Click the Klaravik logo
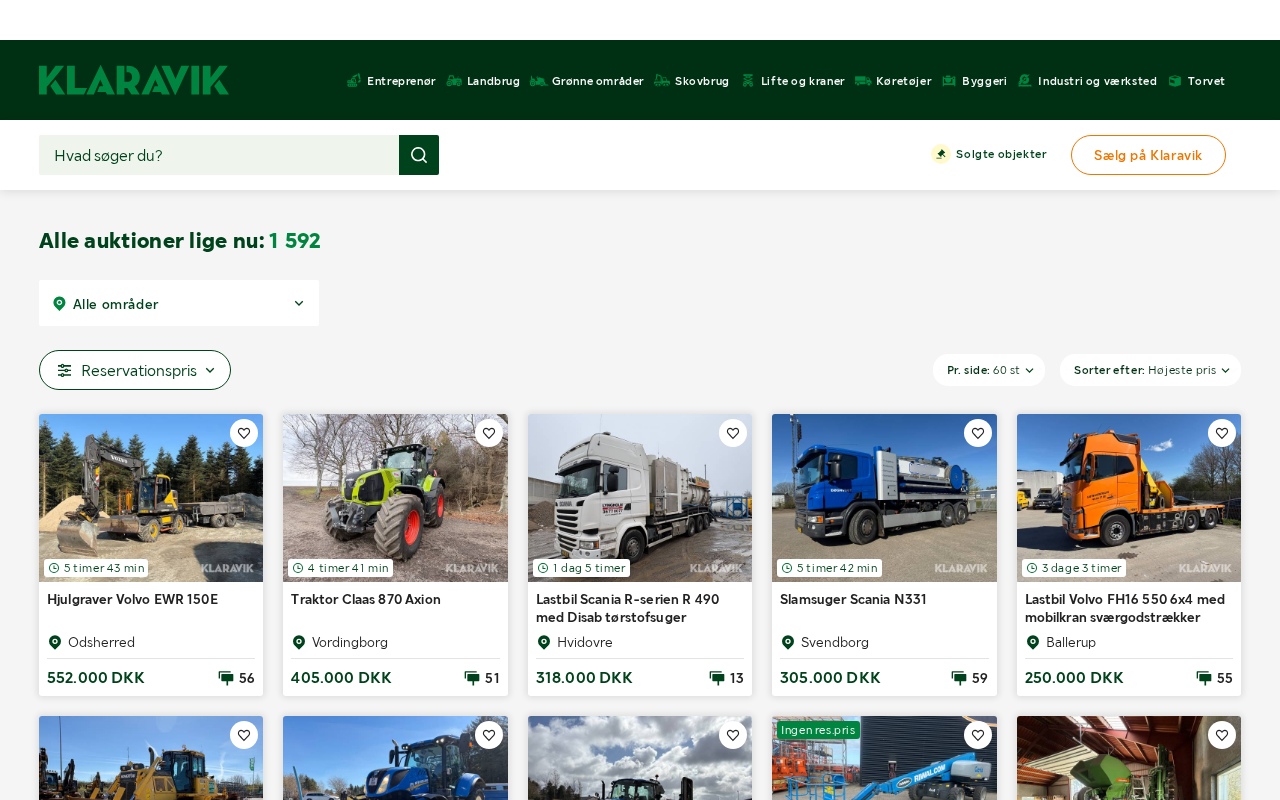Image resolution: width=1280 pixels, height=800 pixels. 134,80
